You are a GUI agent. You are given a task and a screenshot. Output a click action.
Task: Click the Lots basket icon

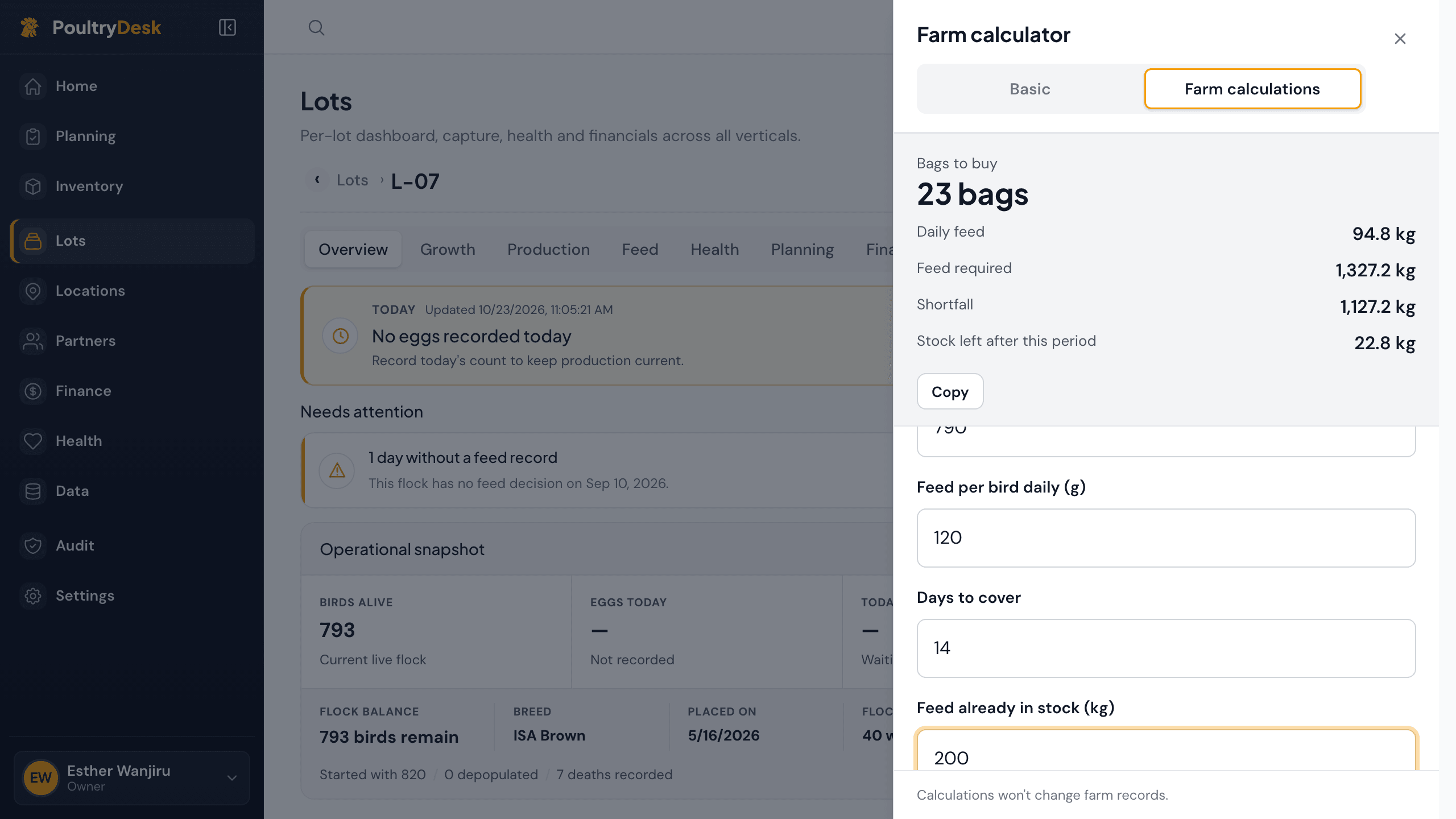click(33, 241)
